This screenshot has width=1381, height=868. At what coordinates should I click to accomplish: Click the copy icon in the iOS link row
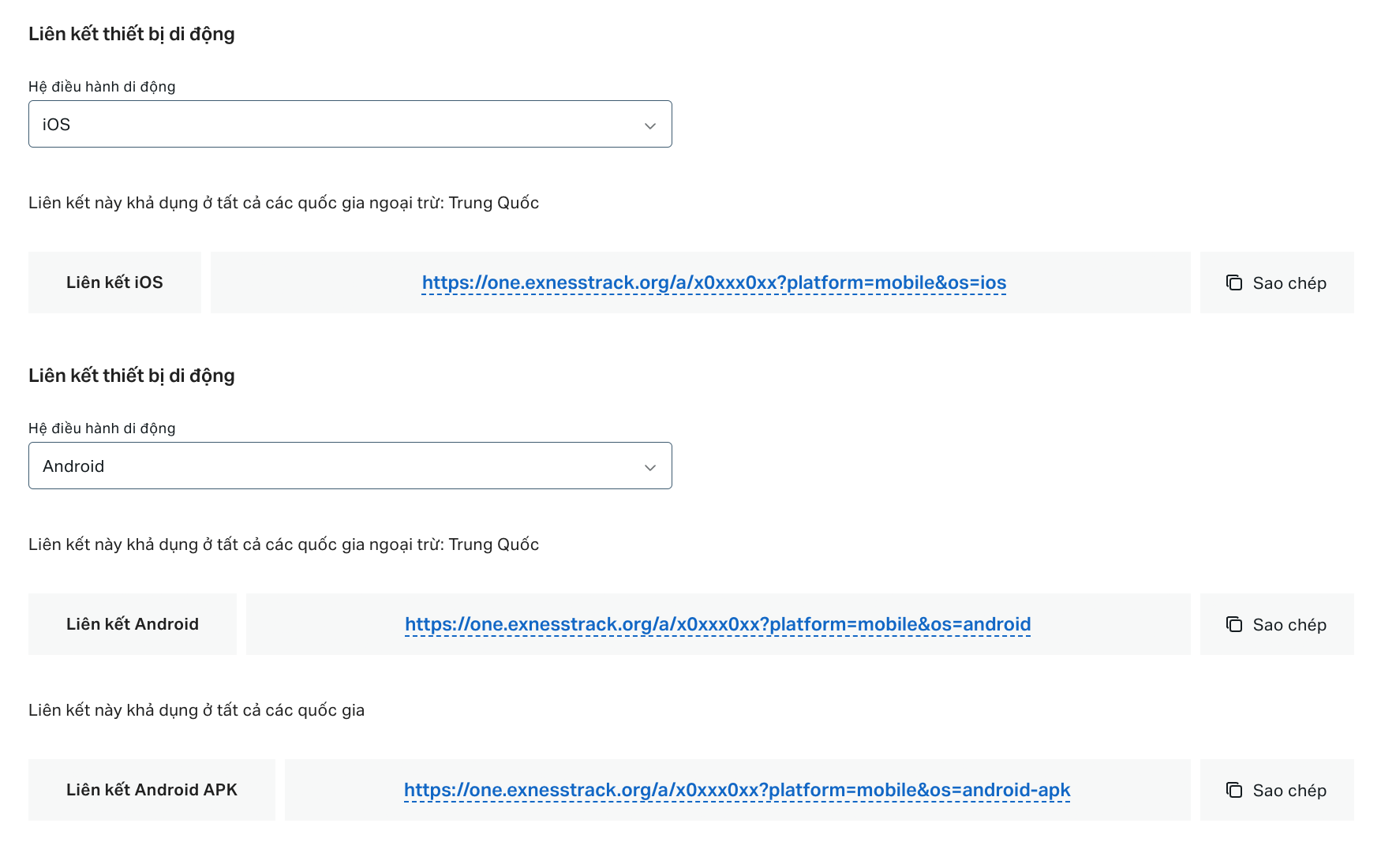[x=1234, y=282]
